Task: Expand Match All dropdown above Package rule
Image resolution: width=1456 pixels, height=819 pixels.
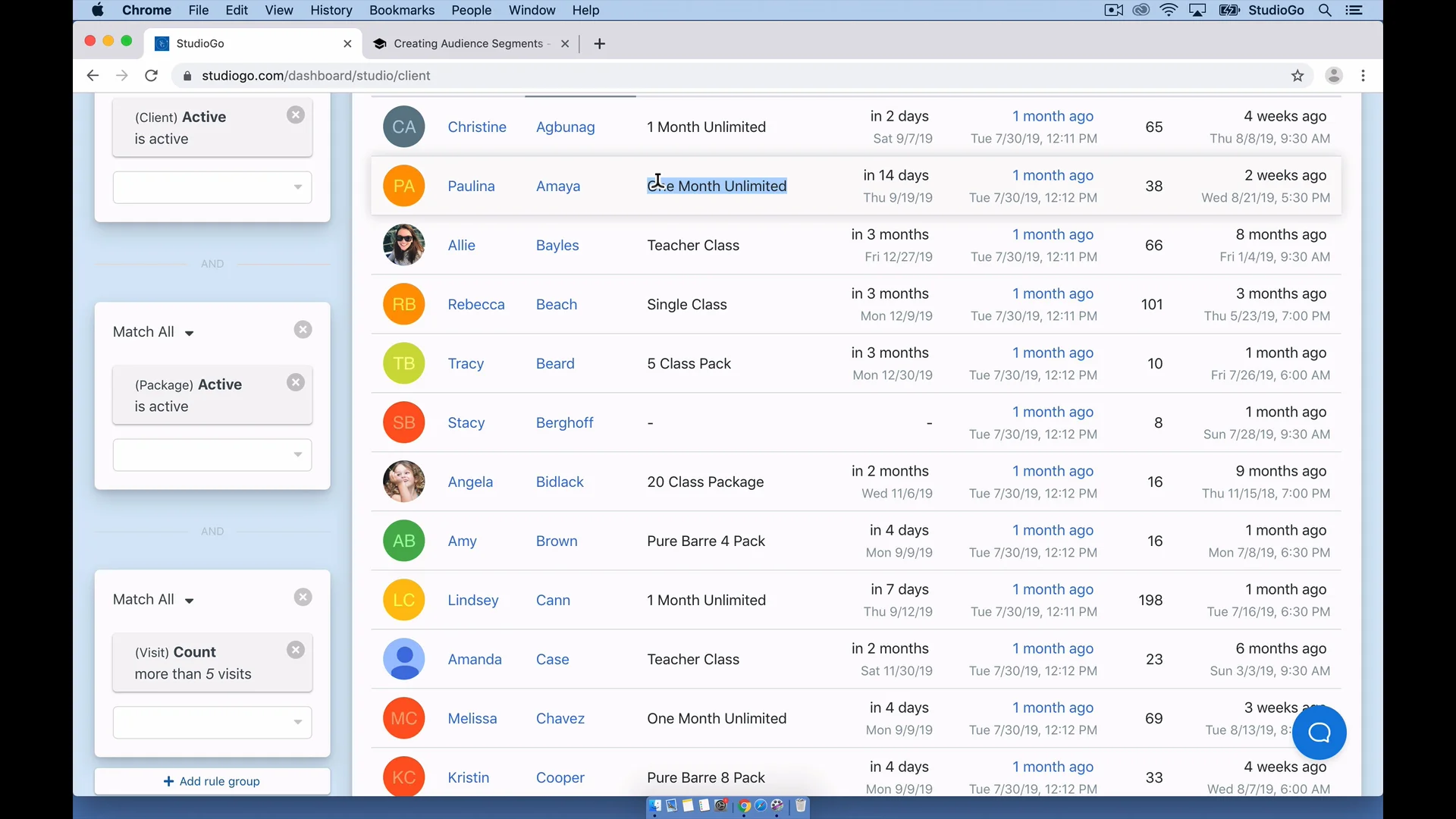Action: 154,332
